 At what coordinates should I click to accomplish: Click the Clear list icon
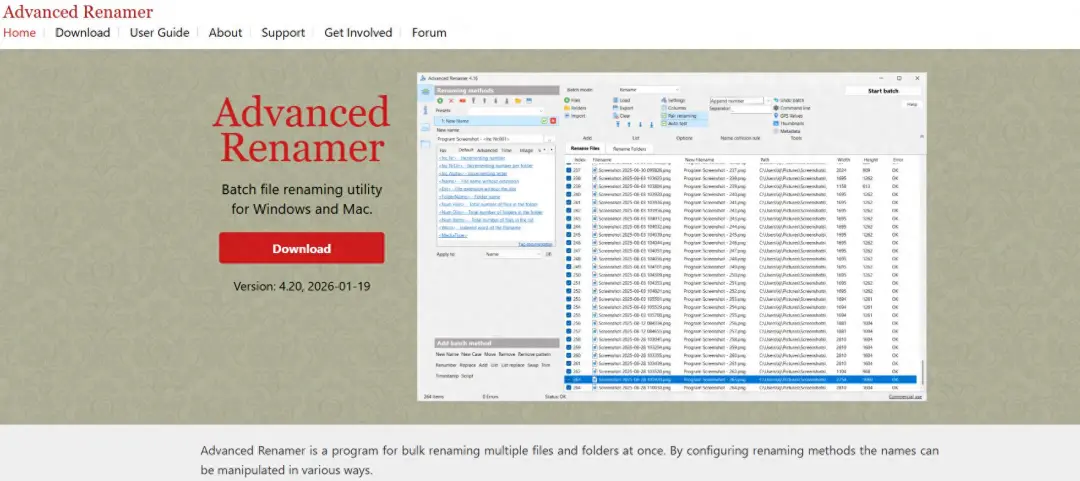pyautogui.click(x=616, y=116)
